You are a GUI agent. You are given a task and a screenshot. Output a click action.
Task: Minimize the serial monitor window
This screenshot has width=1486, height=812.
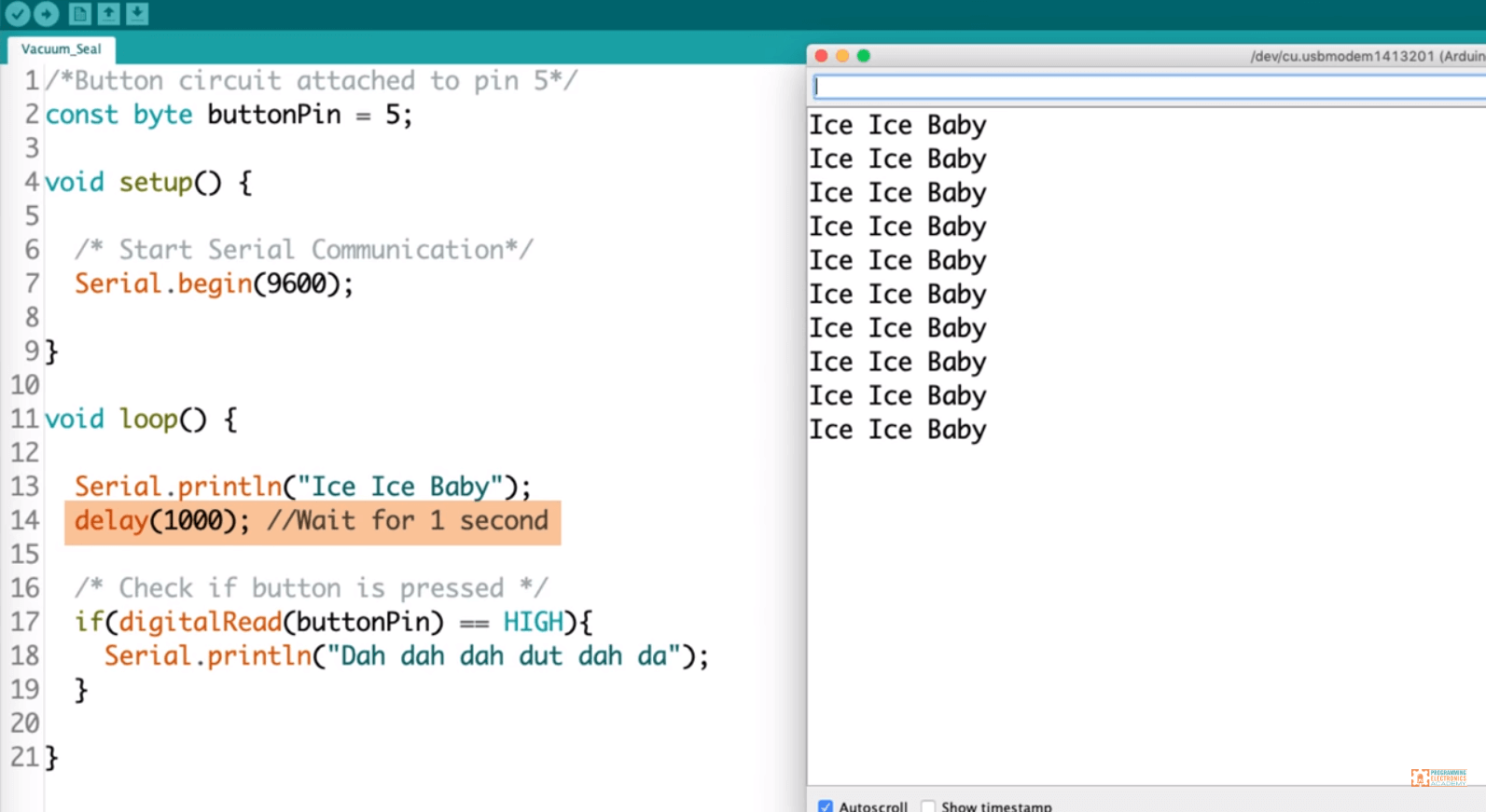[842, 56]
